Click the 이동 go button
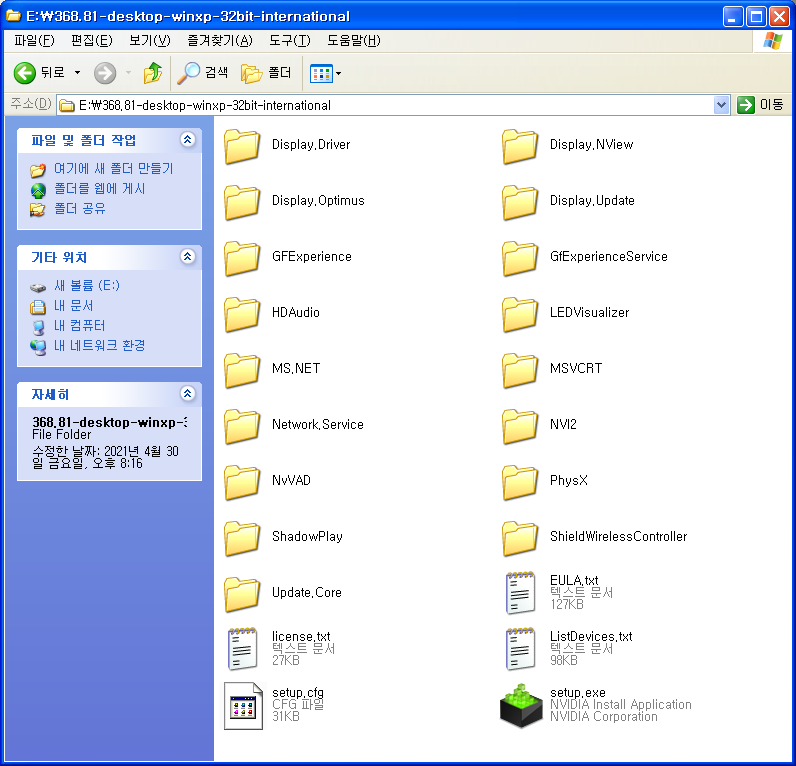 coord(760,105)
